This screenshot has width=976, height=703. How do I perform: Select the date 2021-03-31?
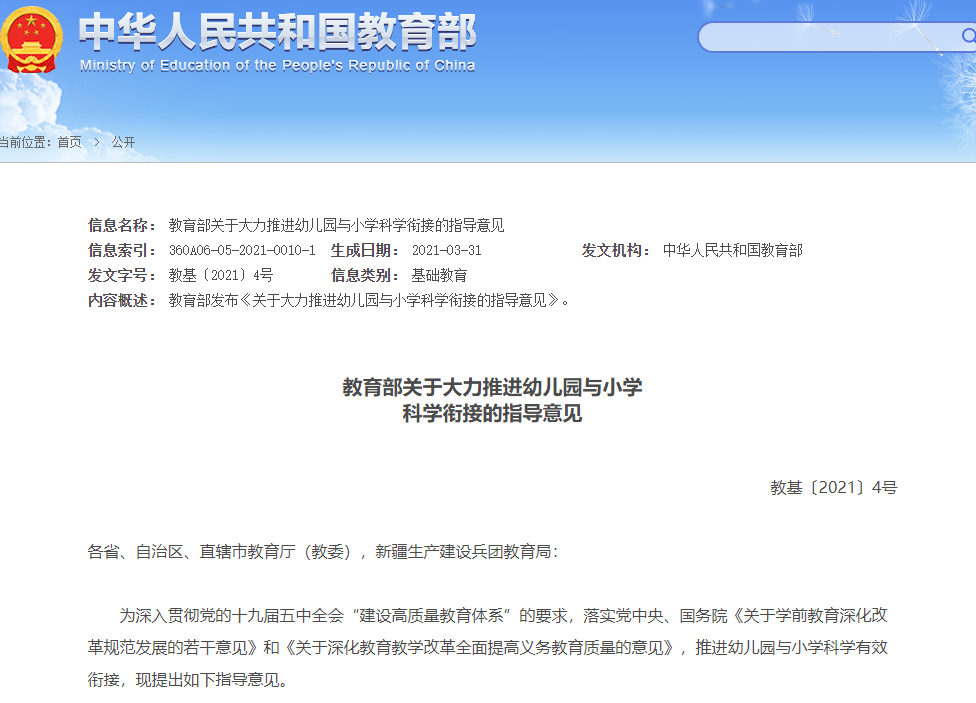[446, 250]
